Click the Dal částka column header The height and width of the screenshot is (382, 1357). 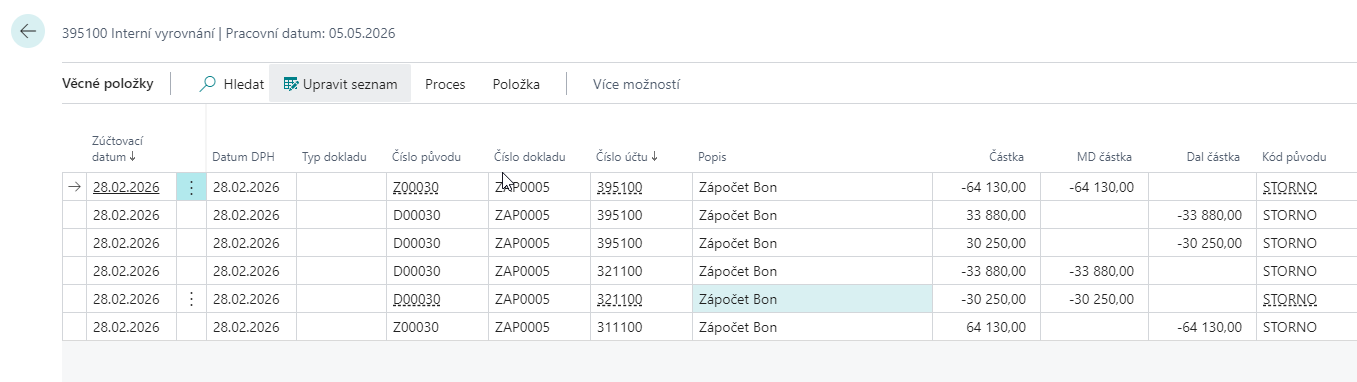1214,157
